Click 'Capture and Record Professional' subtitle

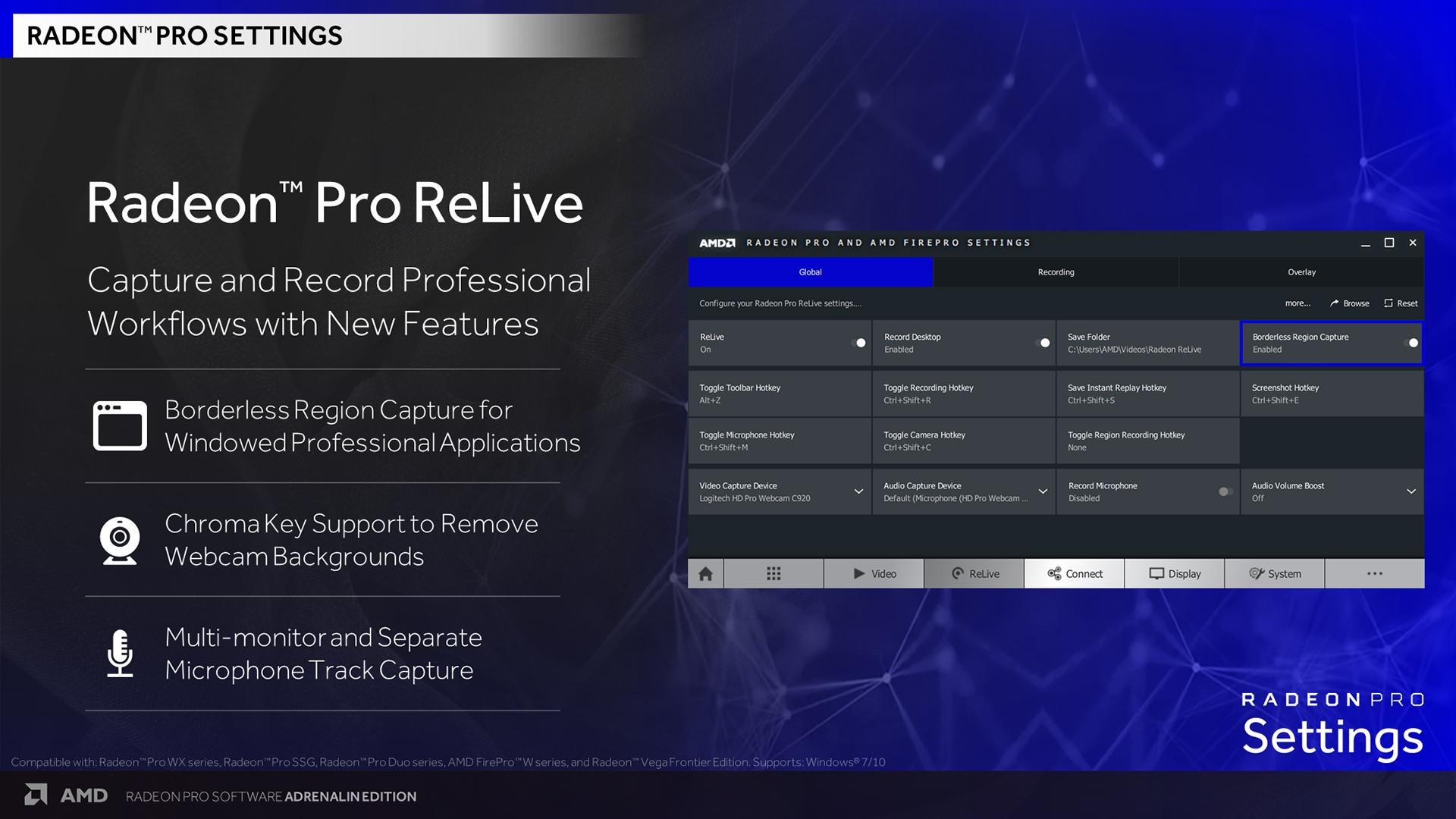tap(339, 281)
